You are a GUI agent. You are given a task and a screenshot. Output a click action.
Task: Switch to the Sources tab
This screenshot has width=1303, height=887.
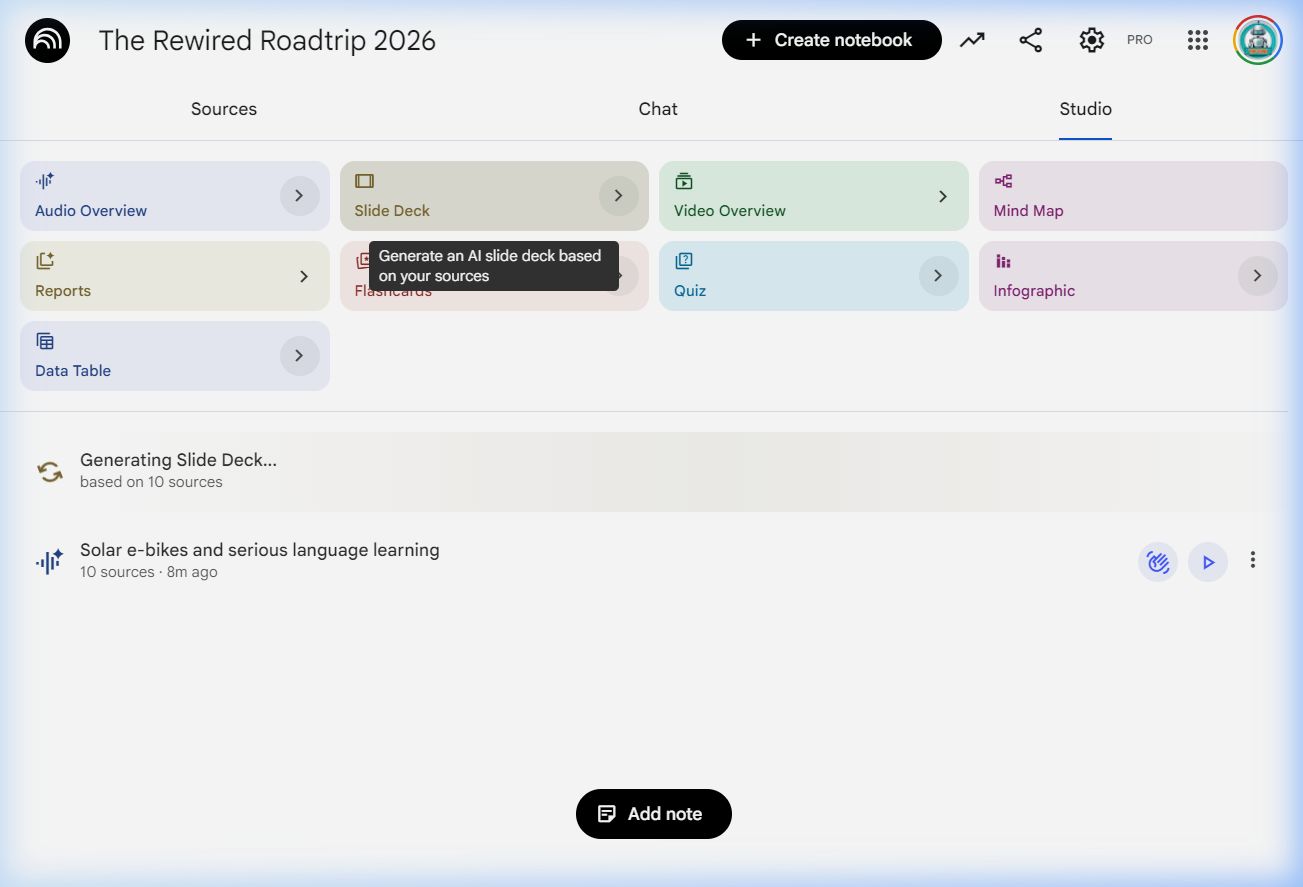click(224, 109)
